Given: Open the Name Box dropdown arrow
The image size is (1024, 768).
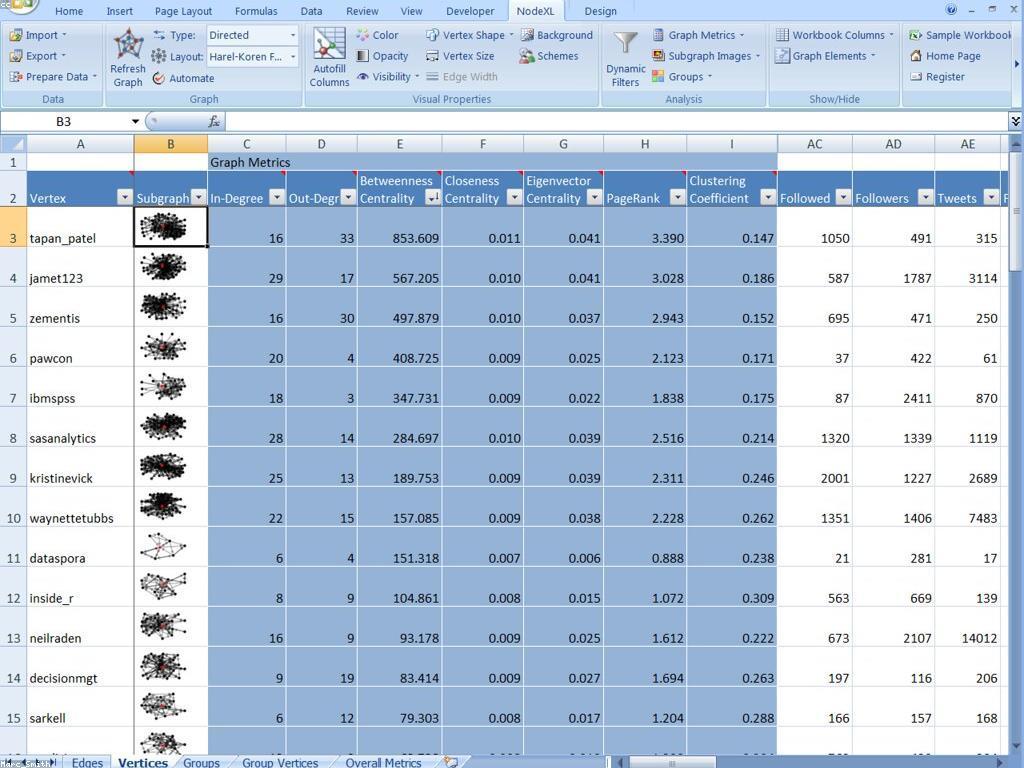Looking at the screenshot, I should pos(135,121).
